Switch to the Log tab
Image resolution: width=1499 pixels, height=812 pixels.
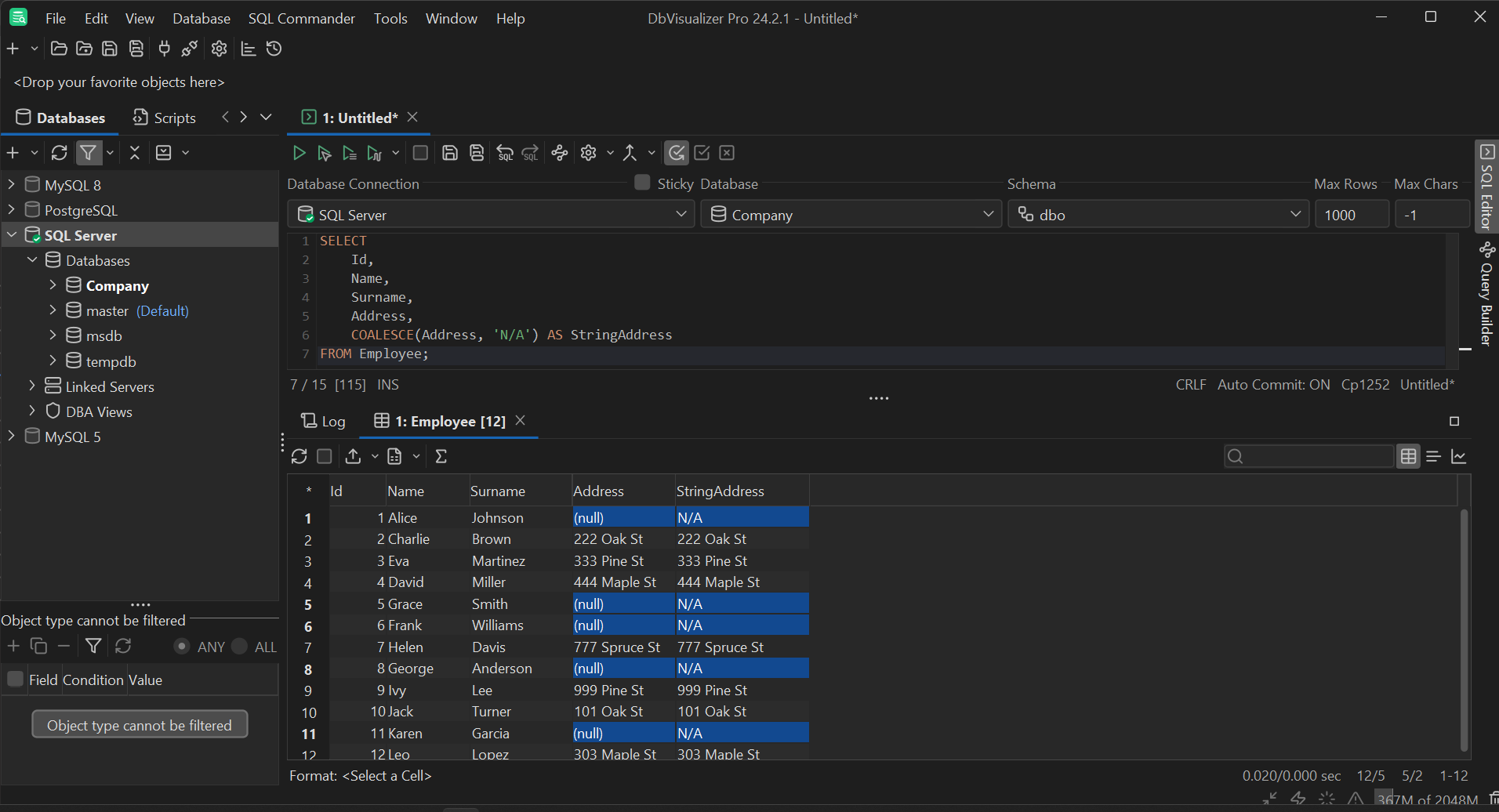point(323,421)
